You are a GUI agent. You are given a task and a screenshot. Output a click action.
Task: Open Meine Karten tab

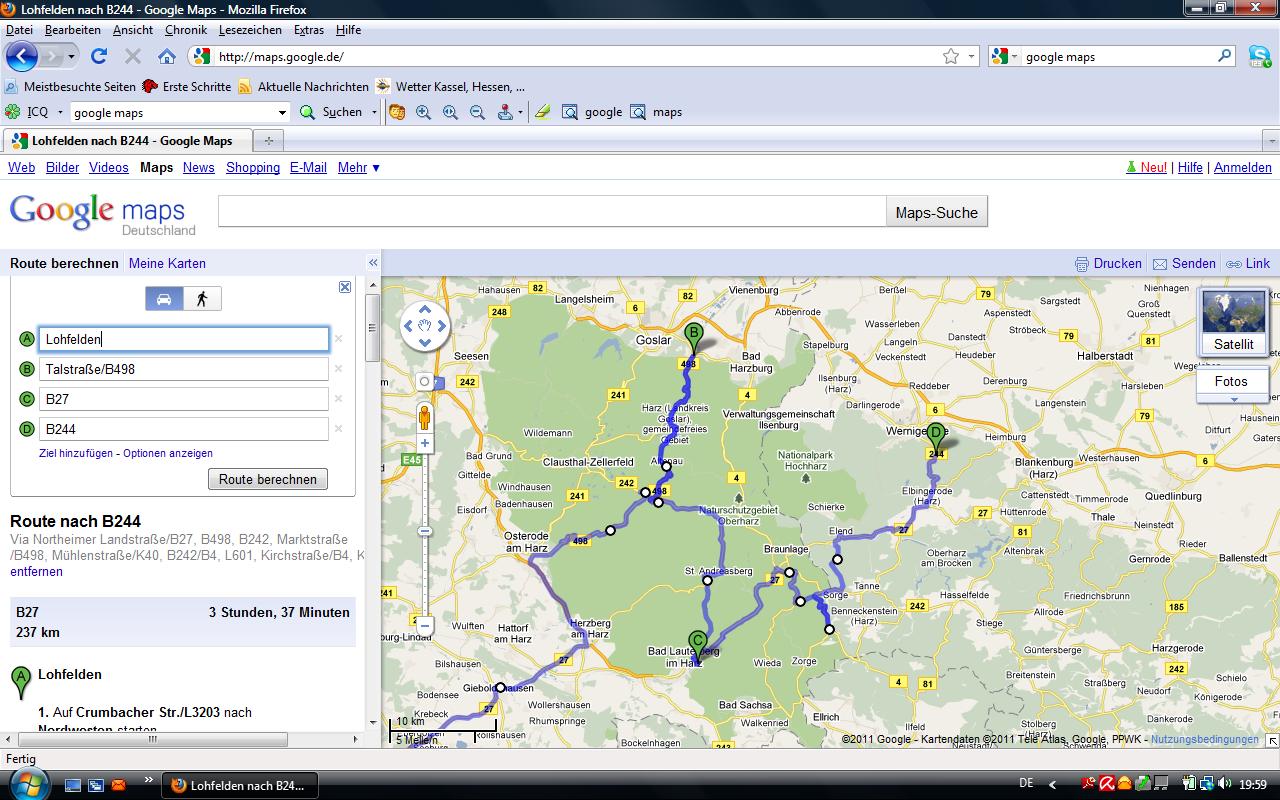[167, 264]
